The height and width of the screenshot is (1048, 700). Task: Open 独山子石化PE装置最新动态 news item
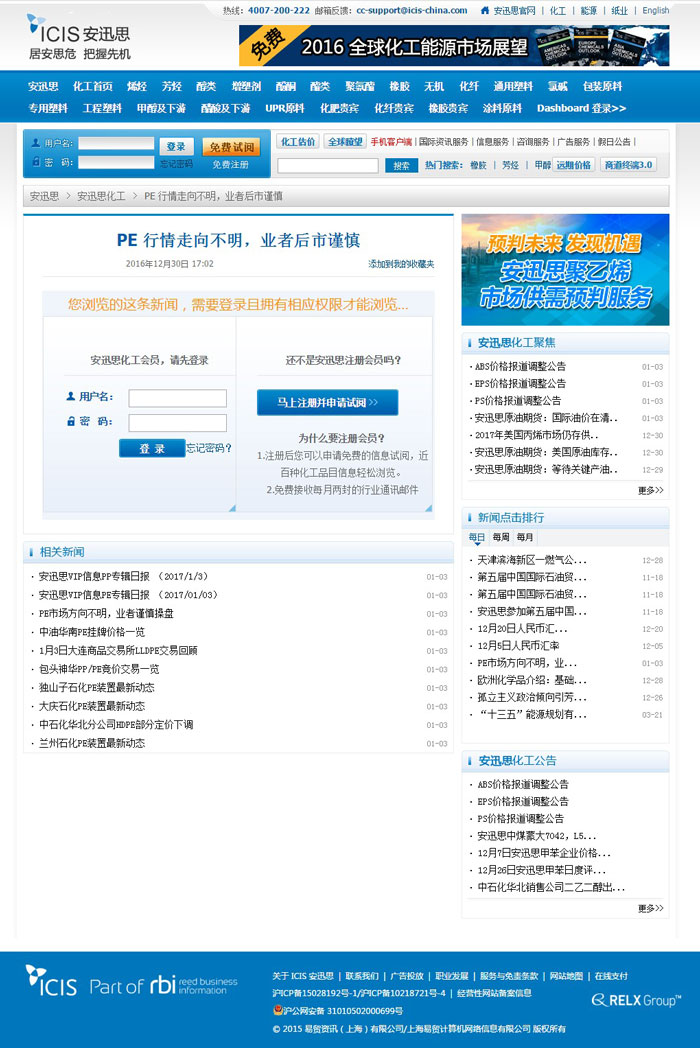pyautogui.click(x=96, y=687)
